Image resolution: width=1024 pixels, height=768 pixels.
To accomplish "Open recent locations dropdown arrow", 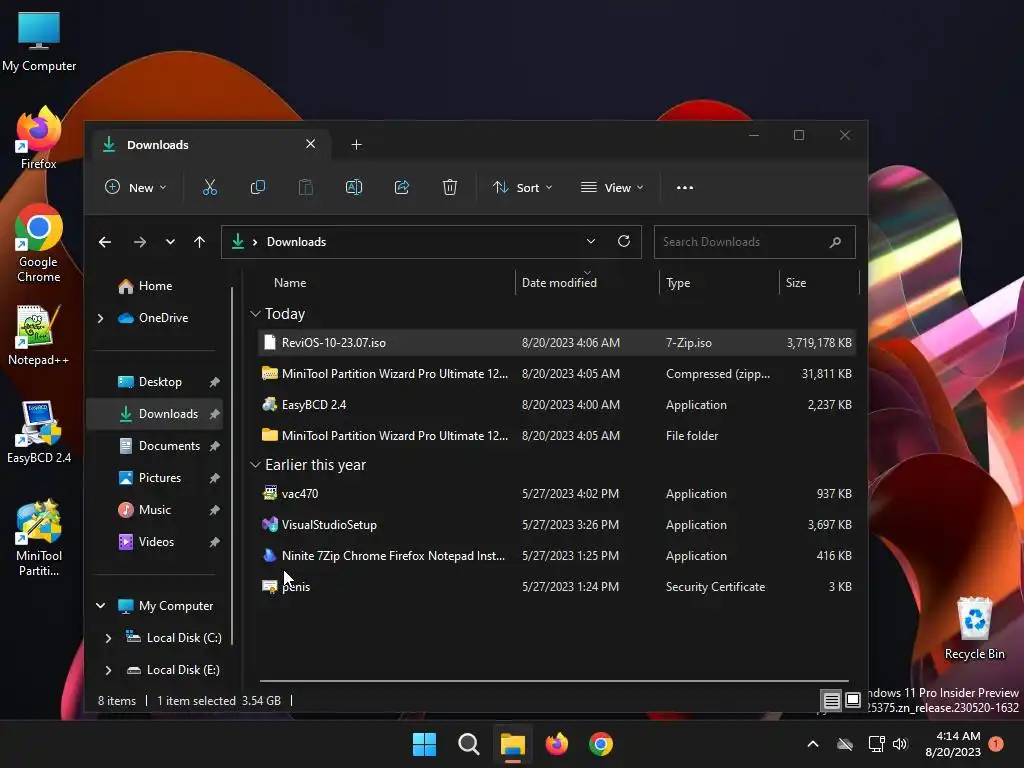I will (170, 242).
